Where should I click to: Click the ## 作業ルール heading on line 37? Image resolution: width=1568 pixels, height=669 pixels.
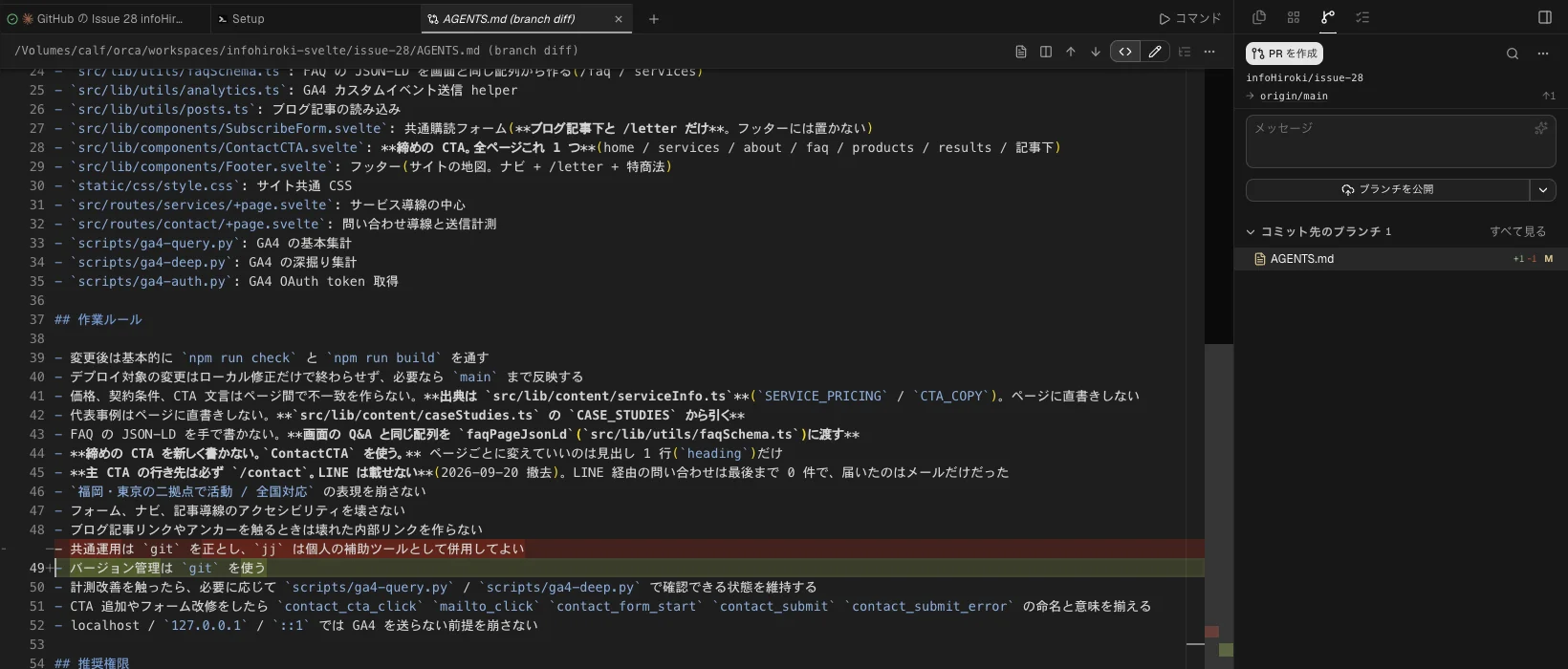click(98, 319)
